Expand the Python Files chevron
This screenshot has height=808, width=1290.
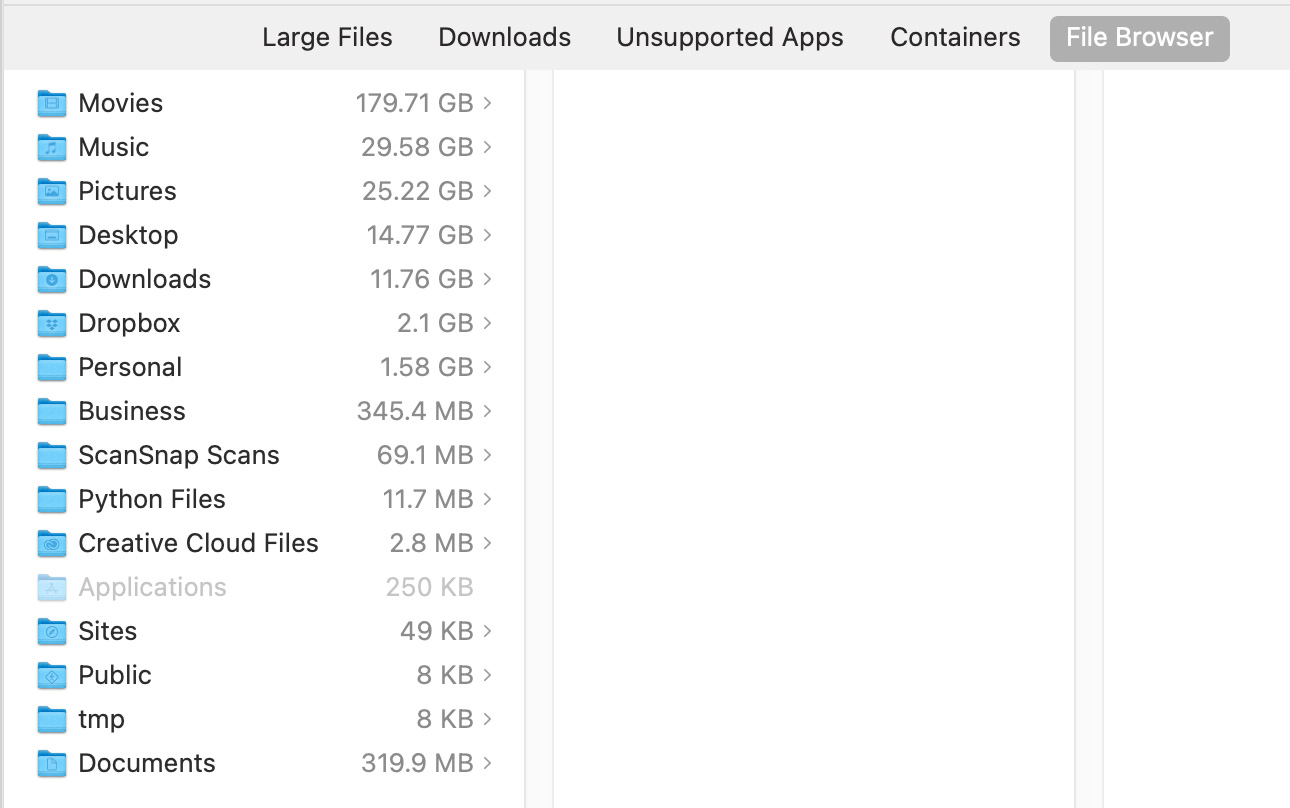click(487, 499)
